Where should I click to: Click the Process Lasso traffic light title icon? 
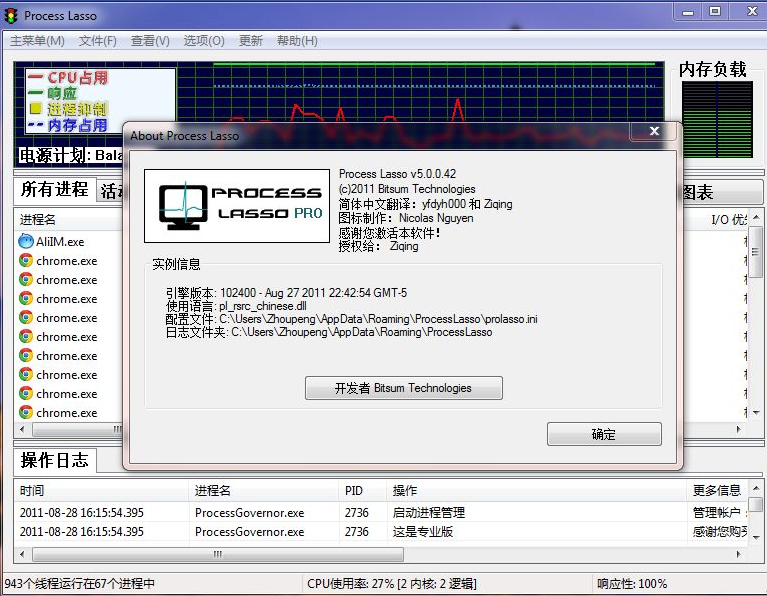[11, 16]
